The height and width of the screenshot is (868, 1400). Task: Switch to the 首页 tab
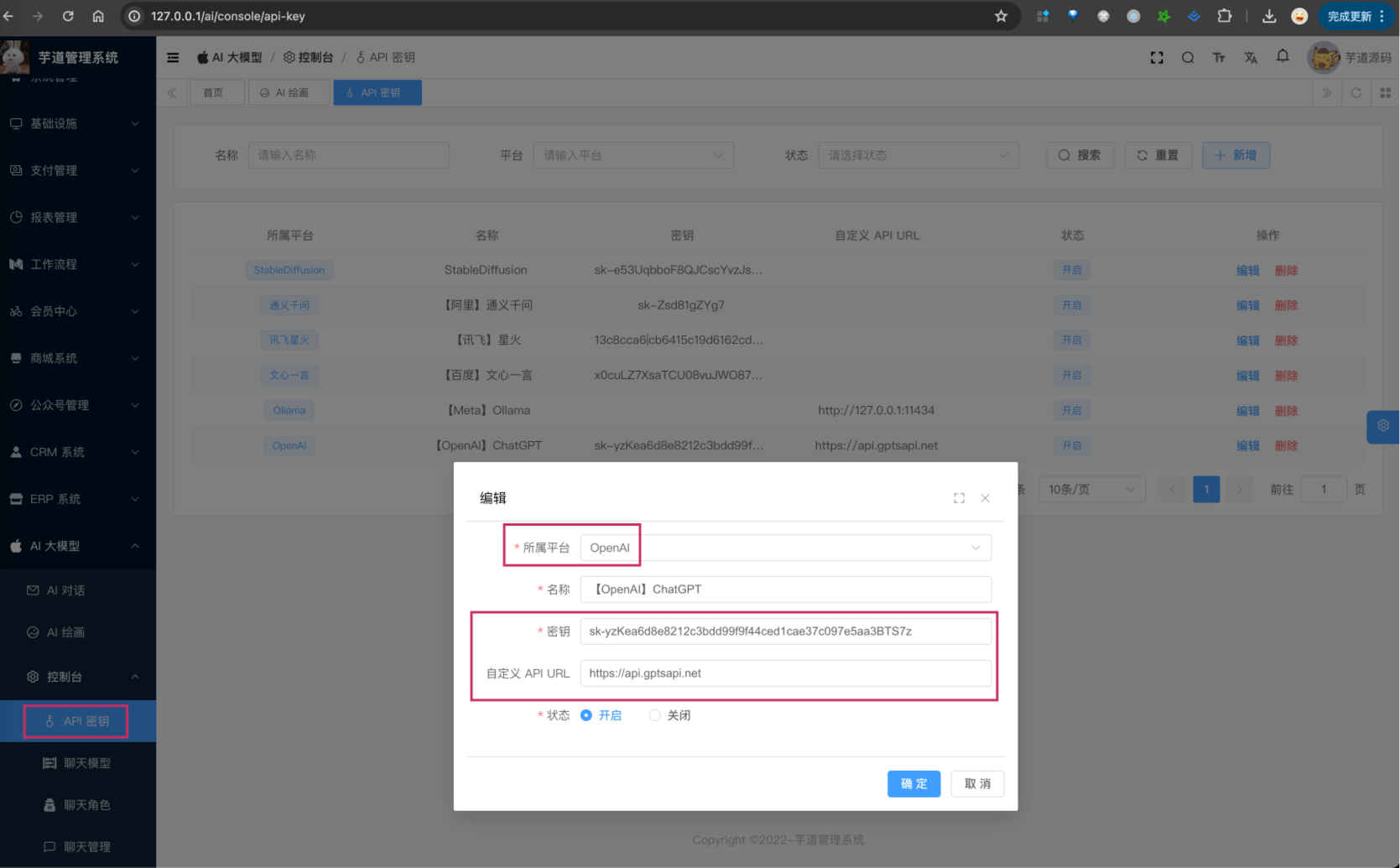216,92
